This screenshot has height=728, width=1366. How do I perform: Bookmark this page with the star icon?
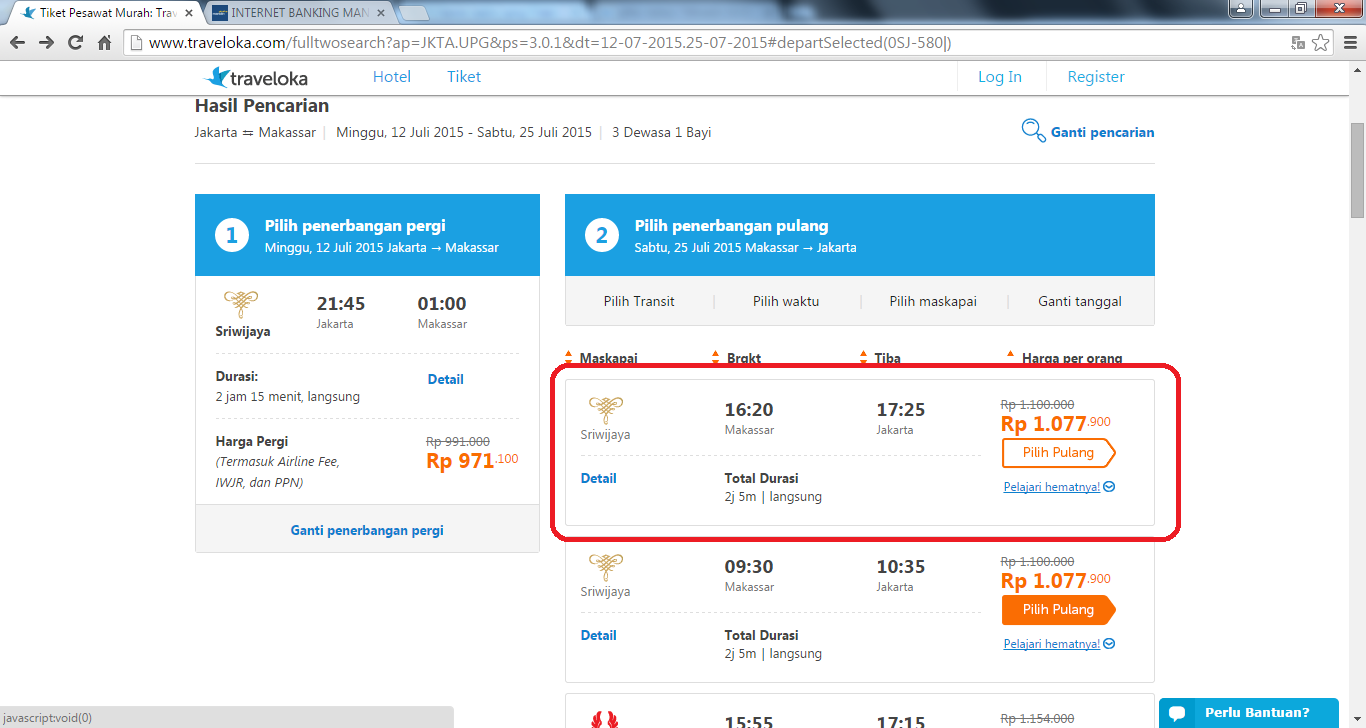[x=1320, y=43]
